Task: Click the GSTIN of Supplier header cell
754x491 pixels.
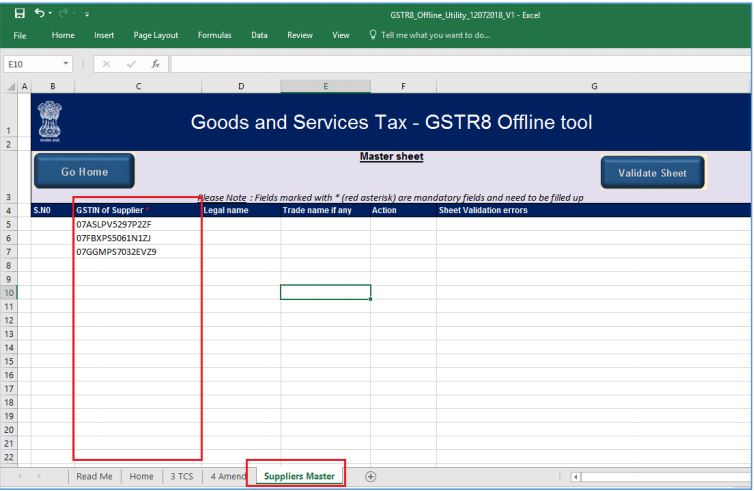Action: point(138,211)
